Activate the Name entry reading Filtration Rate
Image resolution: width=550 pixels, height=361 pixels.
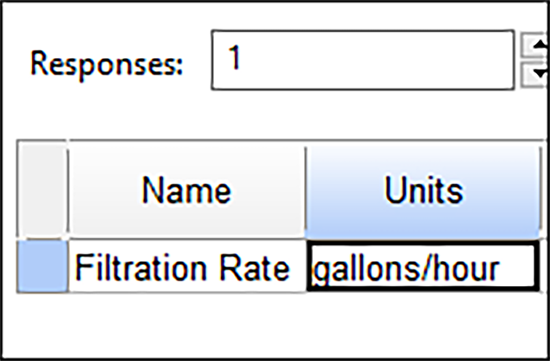tap(187, 267)
